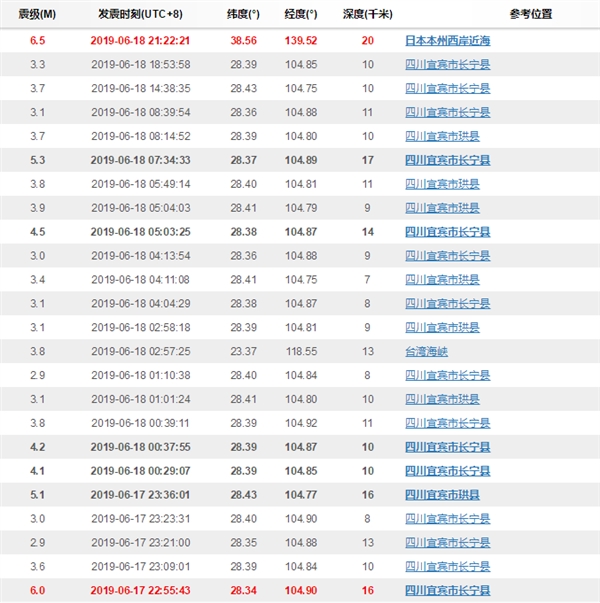Open location link for the 5.3 magnitude quake
Viewport: 600px width, 603px height.
(x=447, y=160)
